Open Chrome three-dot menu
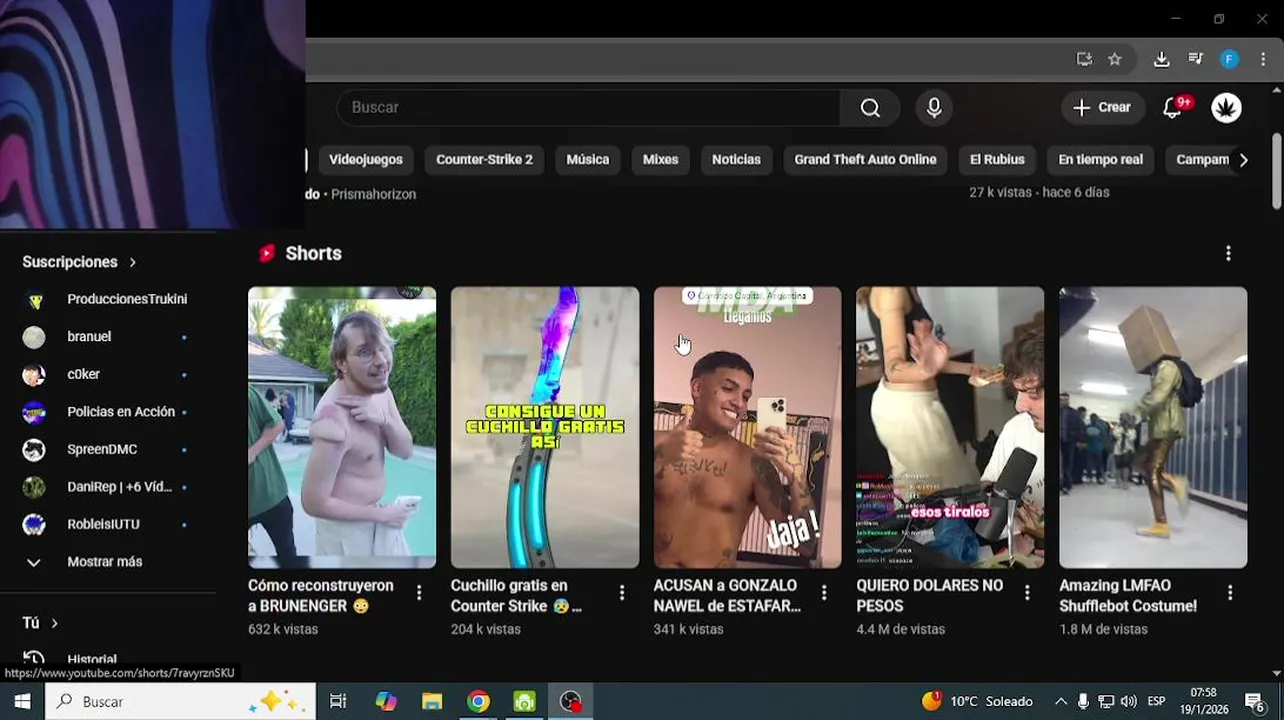Viewport: 1284px width, 720px height. point(1263,59)
